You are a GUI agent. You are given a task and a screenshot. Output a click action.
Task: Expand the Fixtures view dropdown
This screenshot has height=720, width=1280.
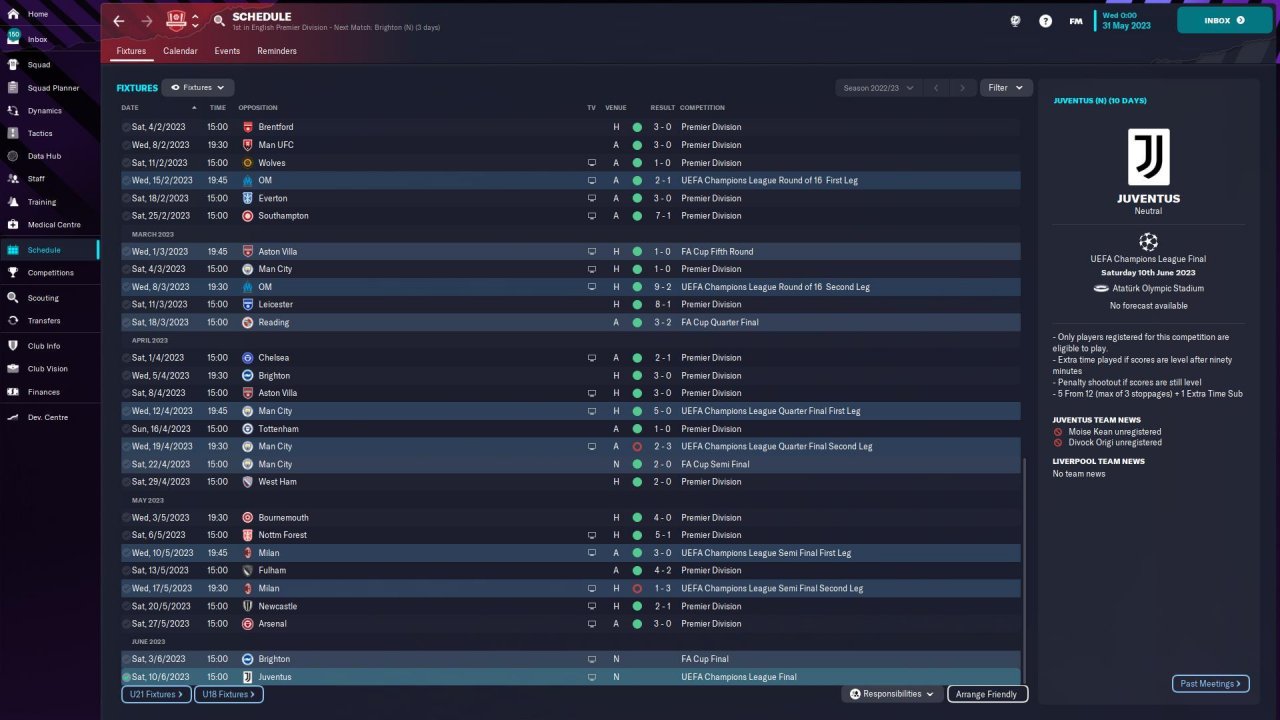(198, 88)
